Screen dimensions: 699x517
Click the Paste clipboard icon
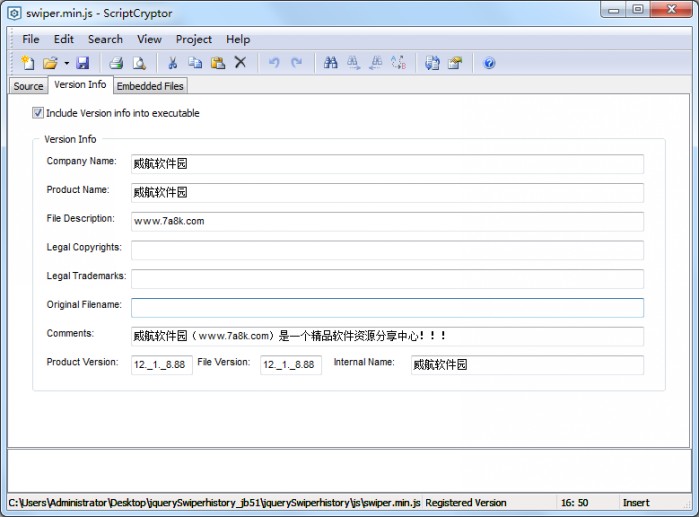pos(218,63)
